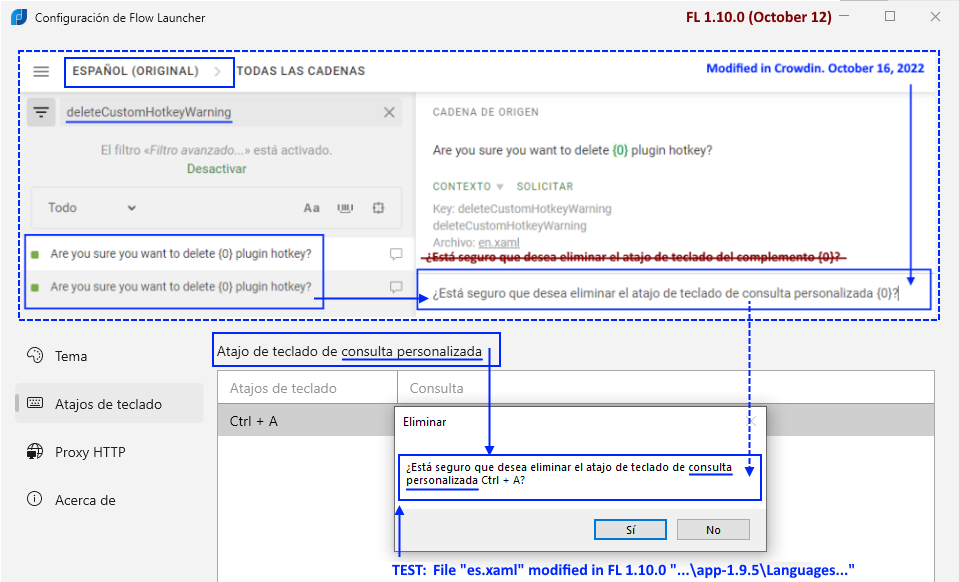Enable case-sensitive search with the Aa toggle
This screenshot has width=959, height=582.
(x=311, y=207)
